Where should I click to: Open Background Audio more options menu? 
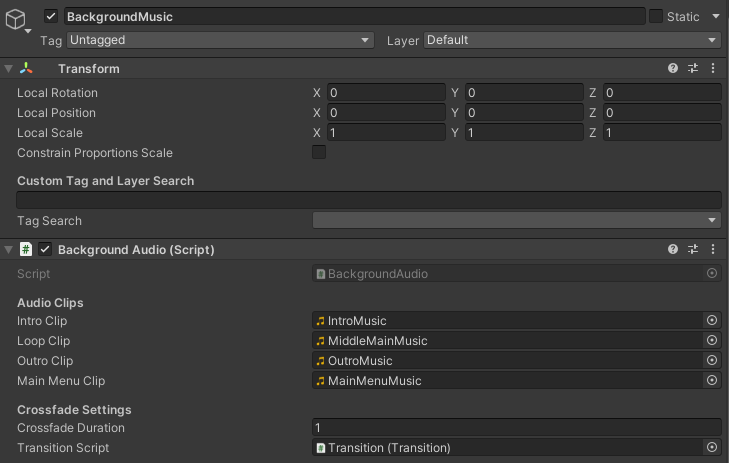coord(713,249)
